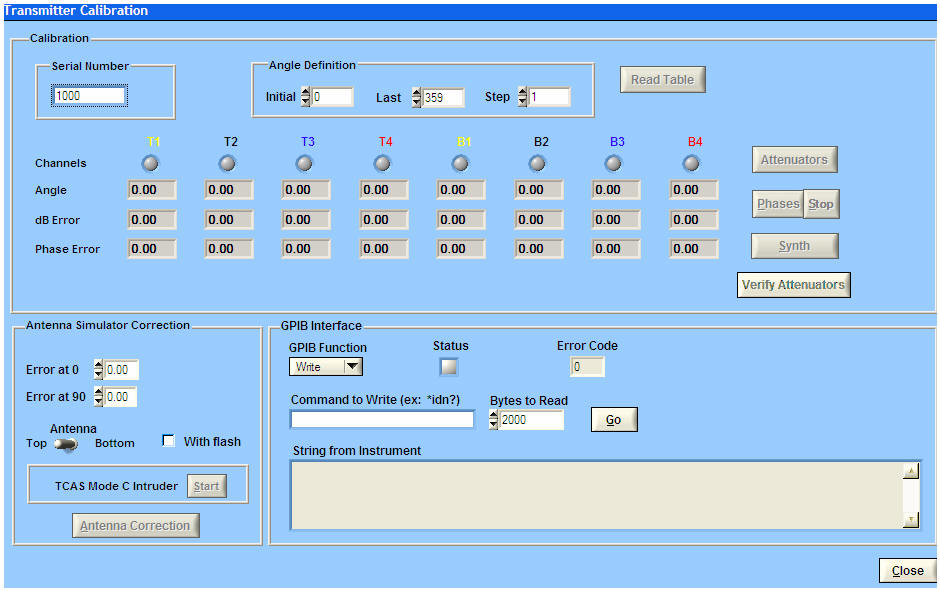Click the T3 dB Error value box
940x591 pixels.
pos(306,220)
